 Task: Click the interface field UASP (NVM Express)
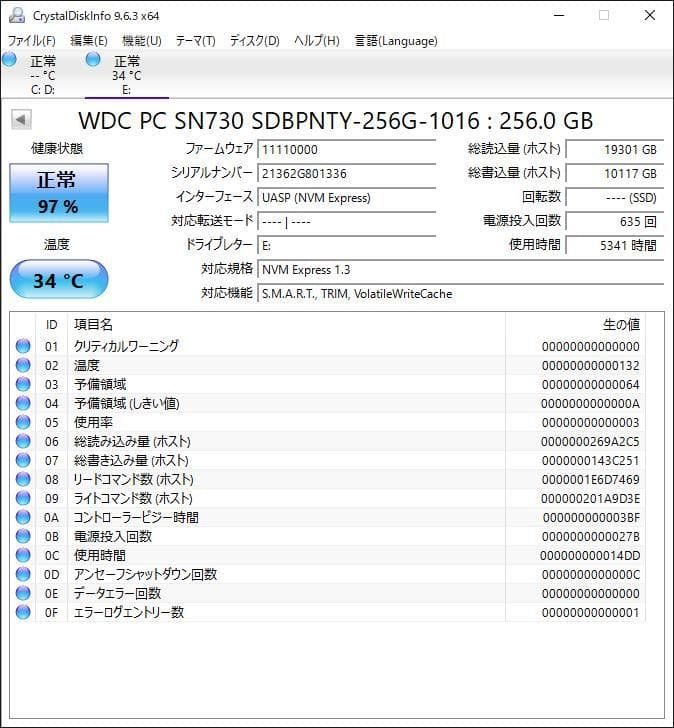pos(346,198)
